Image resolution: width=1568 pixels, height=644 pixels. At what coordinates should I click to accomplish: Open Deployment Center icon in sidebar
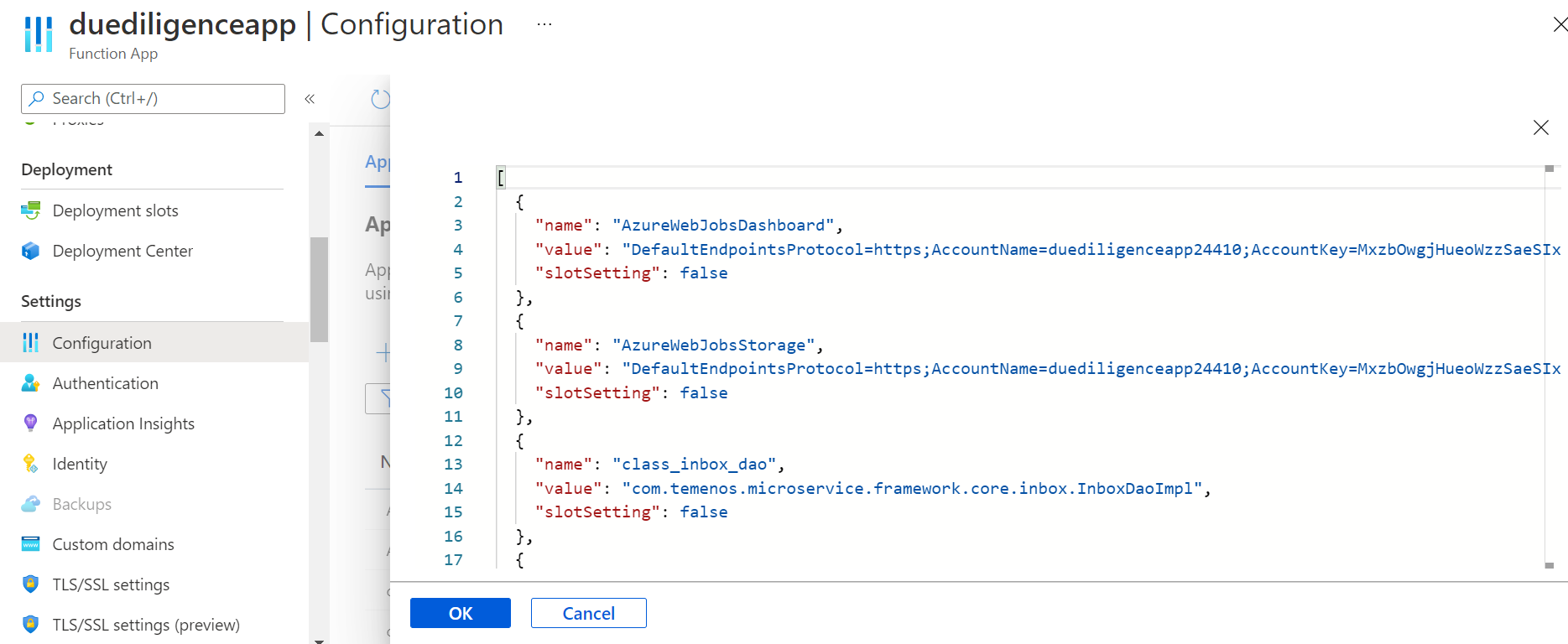pos(31,251)
